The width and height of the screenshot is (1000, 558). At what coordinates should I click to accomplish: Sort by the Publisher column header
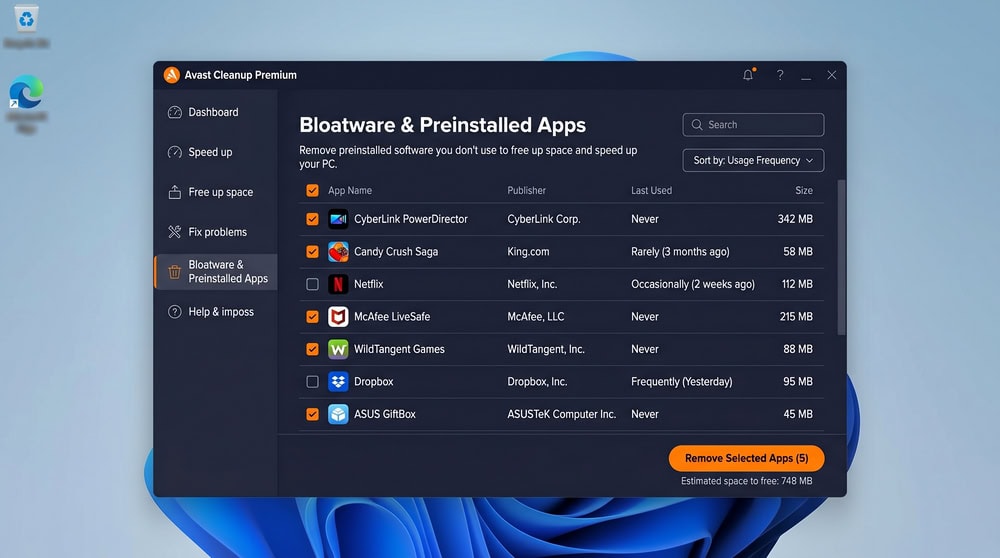[x=526, y=191]
